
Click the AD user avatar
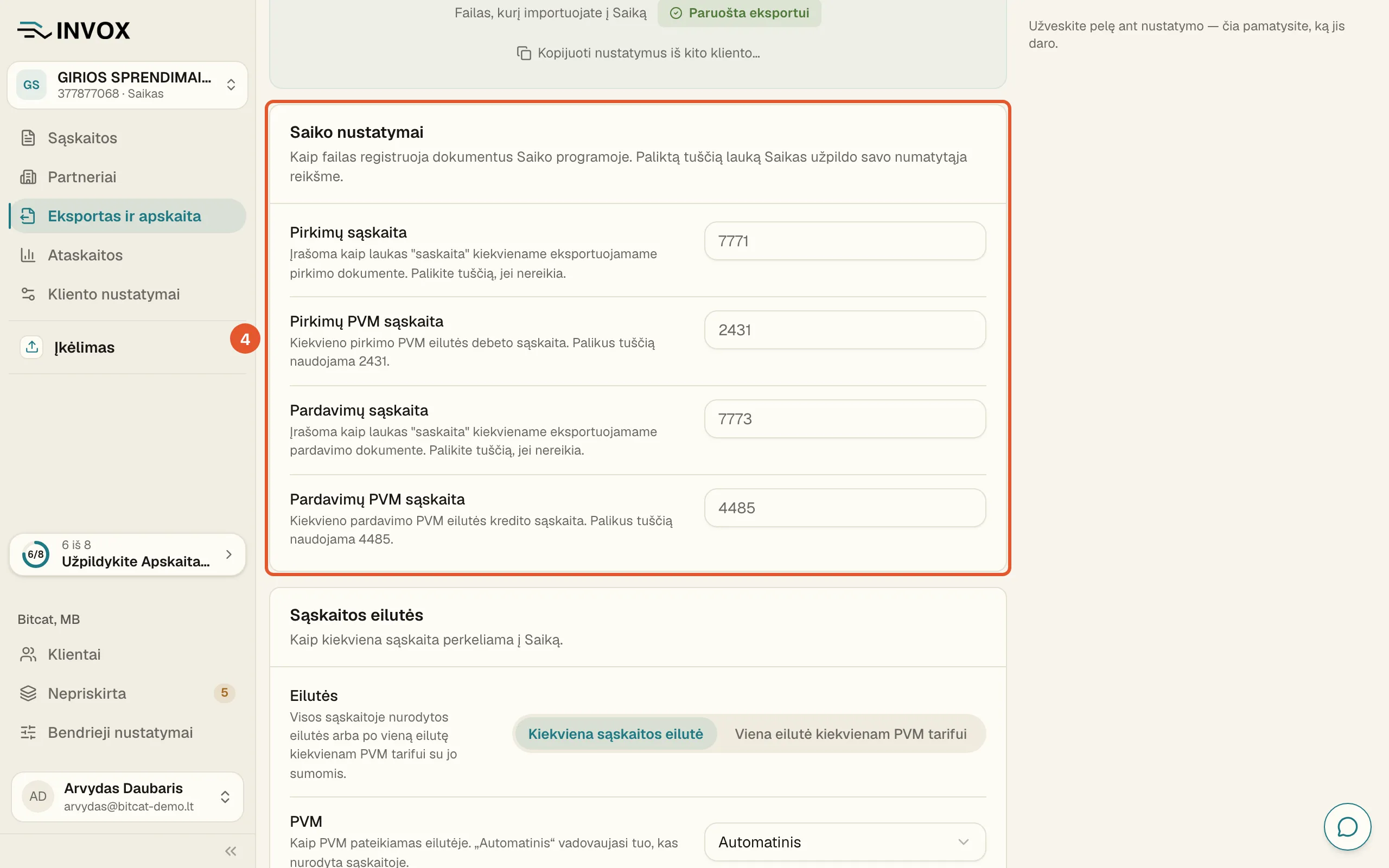38,796
